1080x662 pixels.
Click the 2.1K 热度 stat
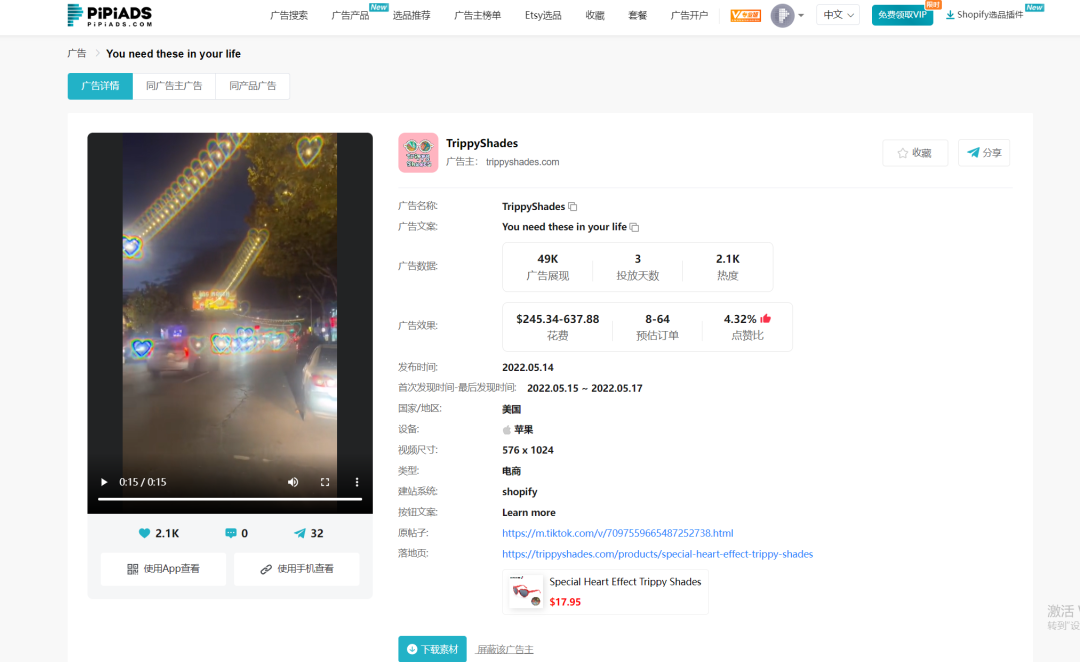coord(727,267)
